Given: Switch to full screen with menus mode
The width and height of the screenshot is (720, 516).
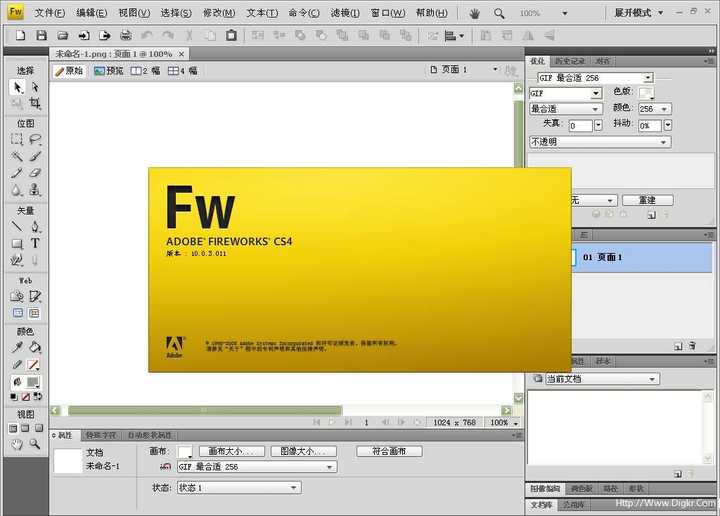Looking at the screenshot, I should point(25,428).
